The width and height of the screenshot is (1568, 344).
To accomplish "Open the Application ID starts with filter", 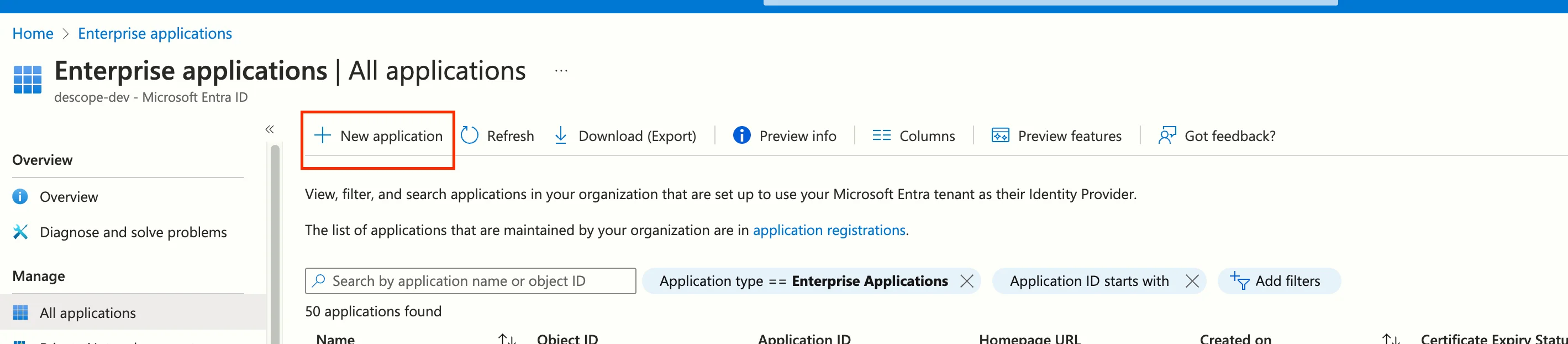I will [1089, 281].
